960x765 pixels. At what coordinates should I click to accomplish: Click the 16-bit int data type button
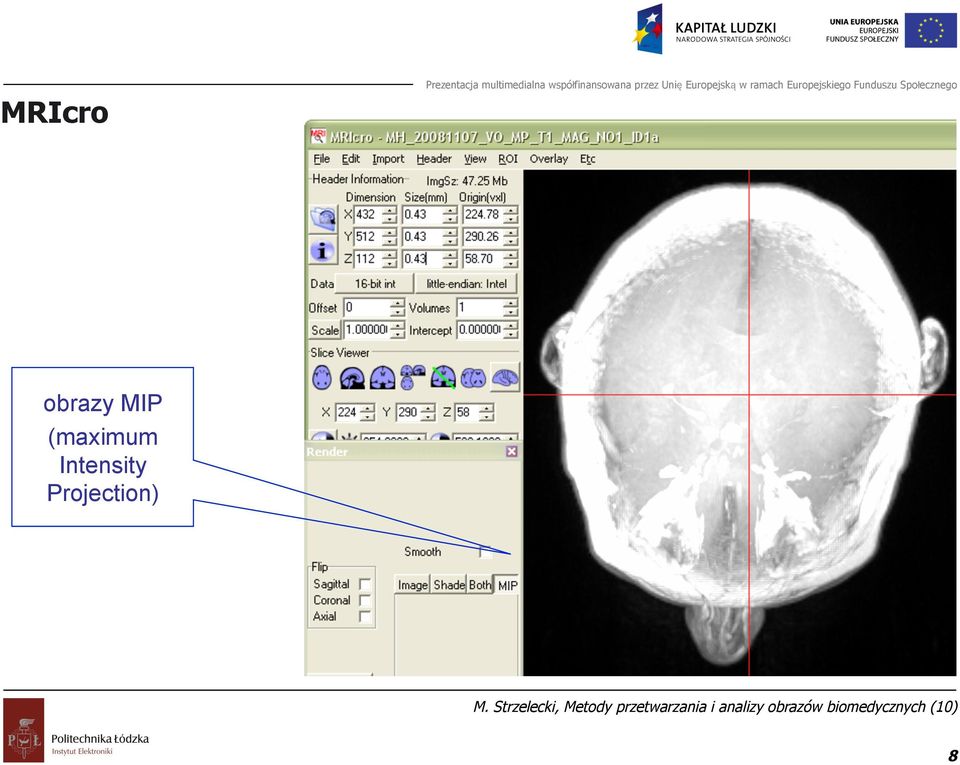(375, 284)
